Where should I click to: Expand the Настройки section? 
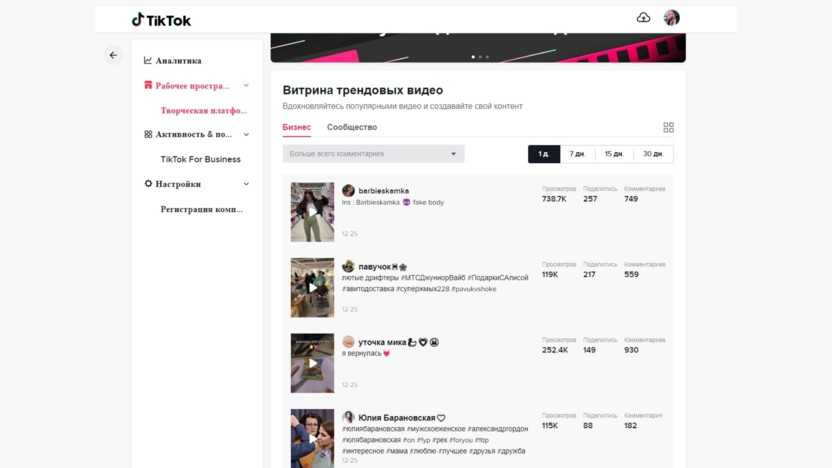click(246, 184)
